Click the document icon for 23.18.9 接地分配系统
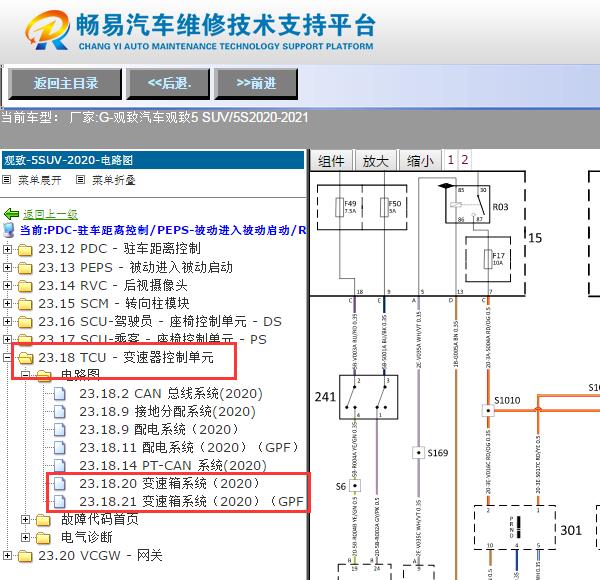Viewport: 600px width, 580px height. tap(59, 412)
